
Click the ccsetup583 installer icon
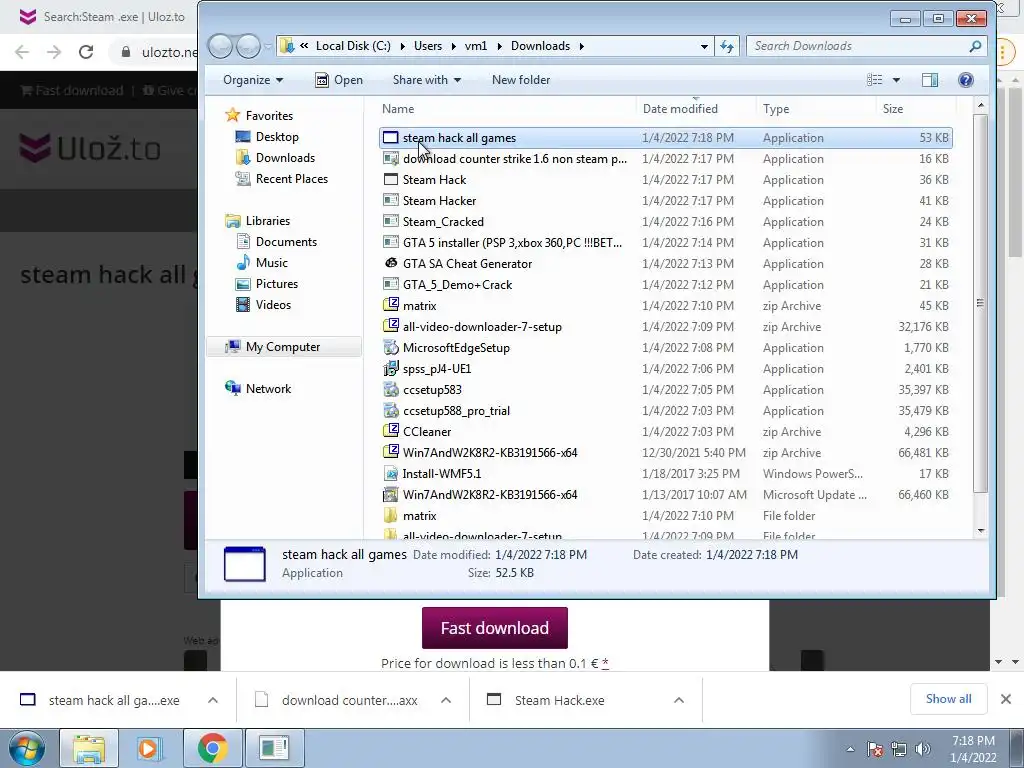(x=391, y=390)
